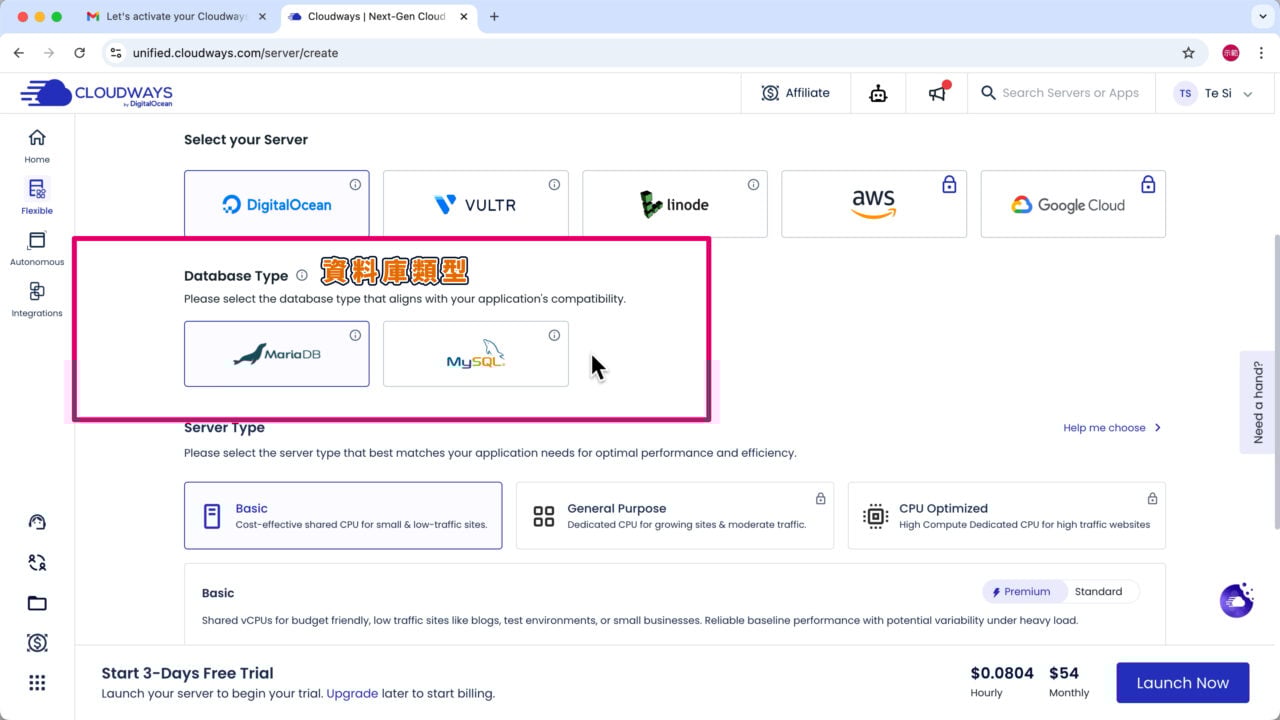Click the Upgrade link in trial banner

pos(352,693)
